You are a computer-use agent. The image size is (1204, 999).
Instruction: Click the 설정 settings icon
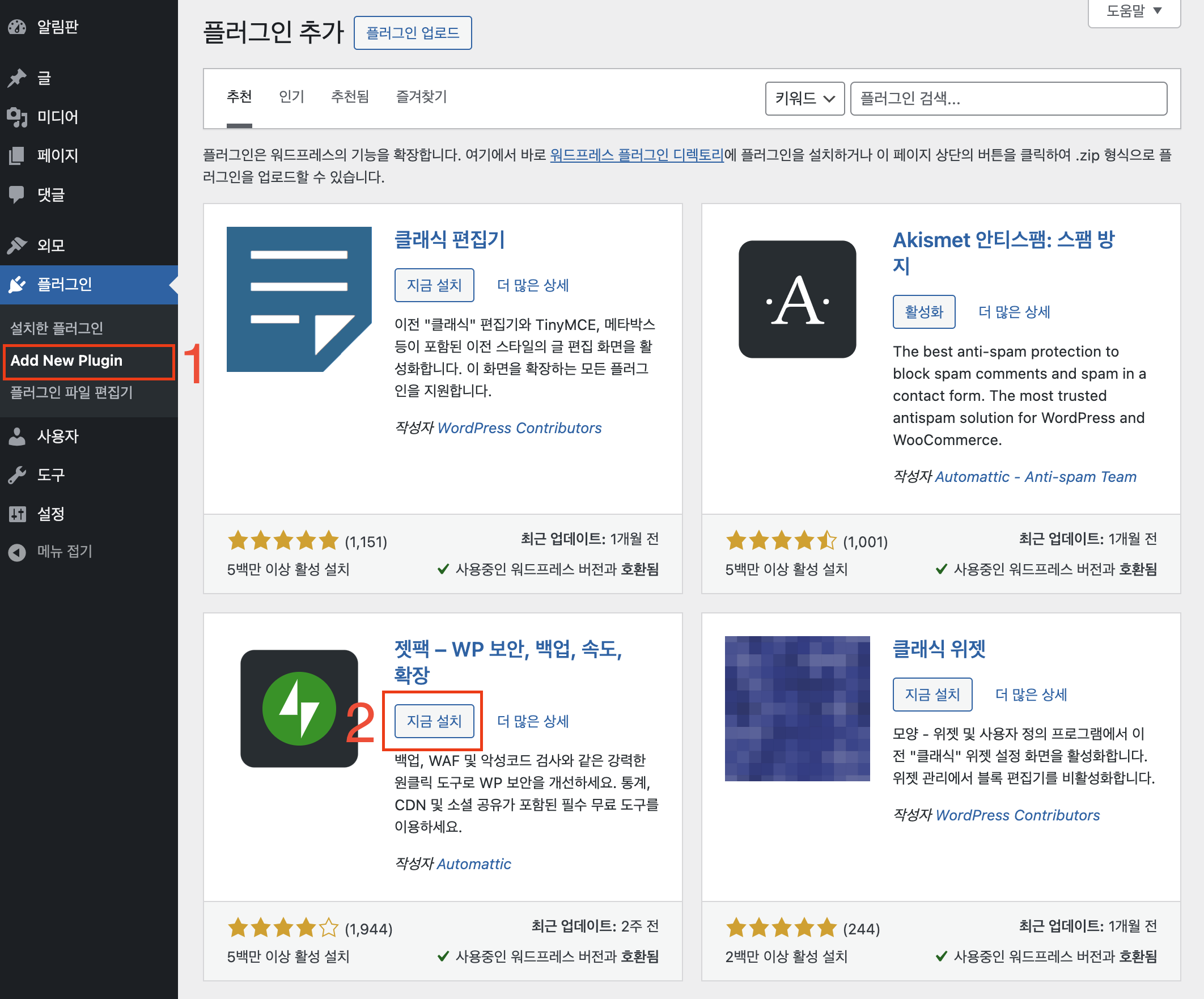(x=18, y=514)
